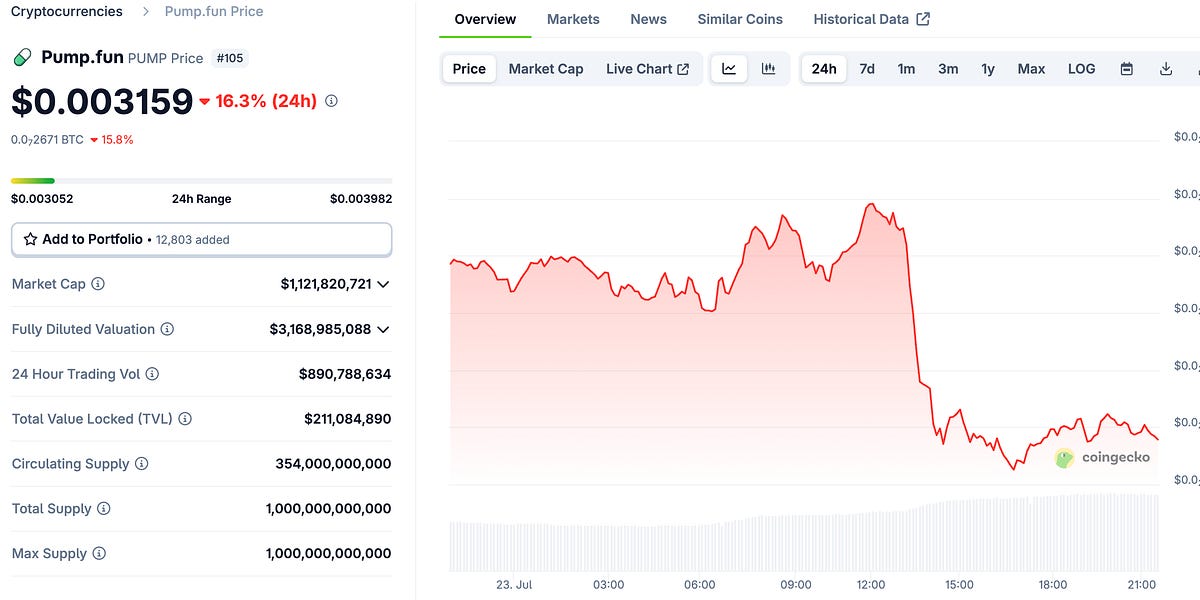Open Live Chart via its external link icon
This screenshot has height=600, width=1200.
pos(683,69)
